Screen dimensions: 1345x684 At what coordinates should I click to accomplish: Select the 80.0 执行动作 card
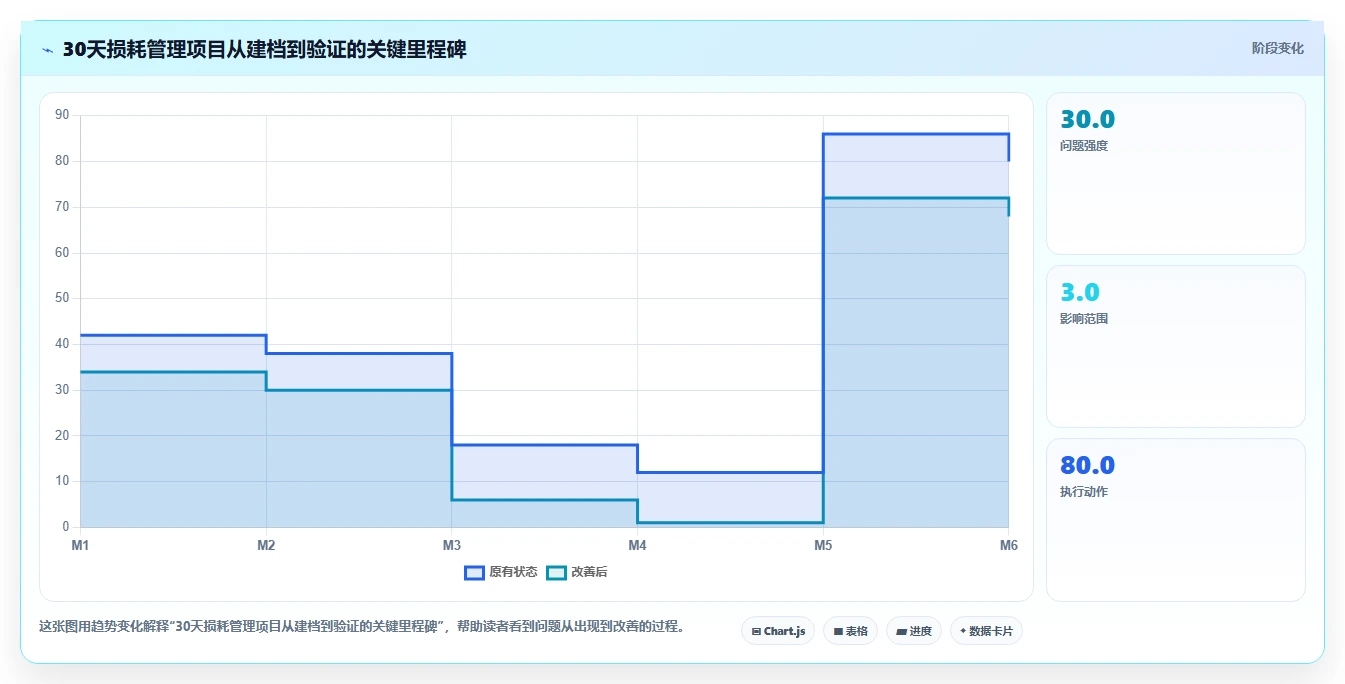(1176, 520)
